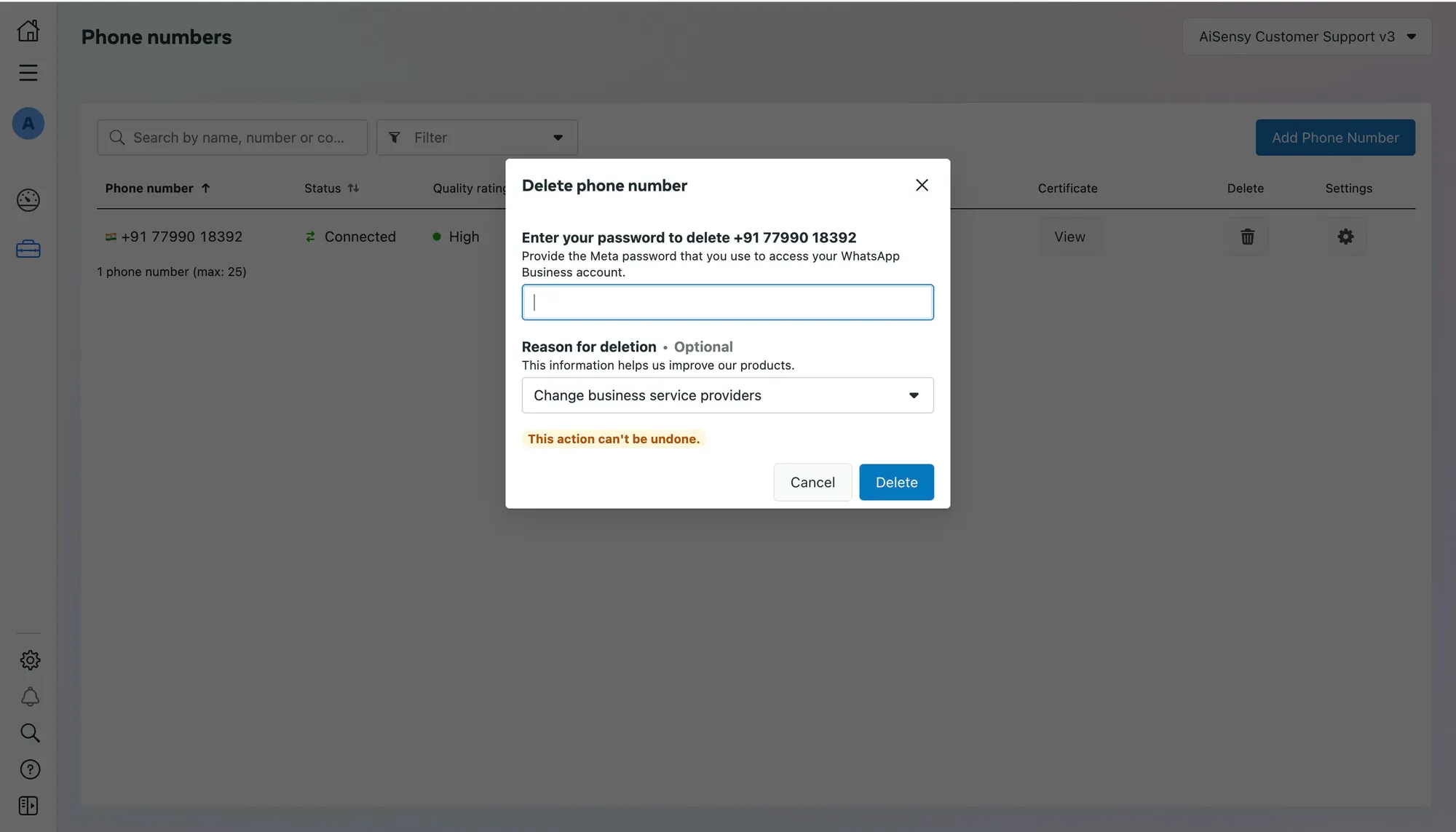The height and width of the screenshot is (832, 1456).
Task: Click the Delete column header
Action: 1245,188
